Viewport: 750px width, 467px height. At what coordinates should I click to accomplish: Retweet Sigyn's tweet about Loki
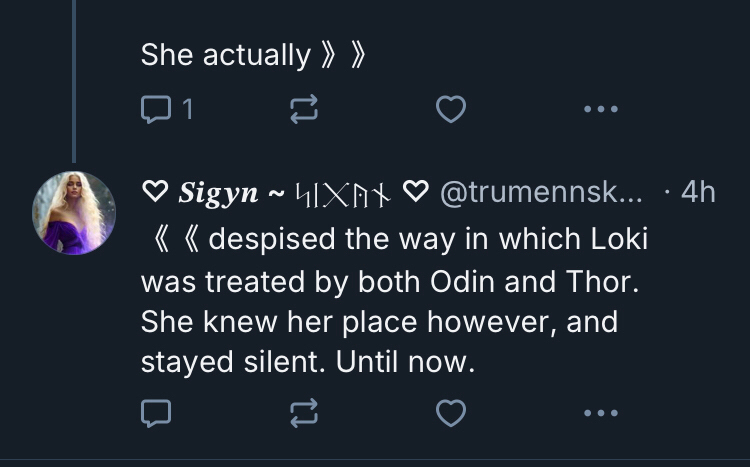[x=302, y=411]
